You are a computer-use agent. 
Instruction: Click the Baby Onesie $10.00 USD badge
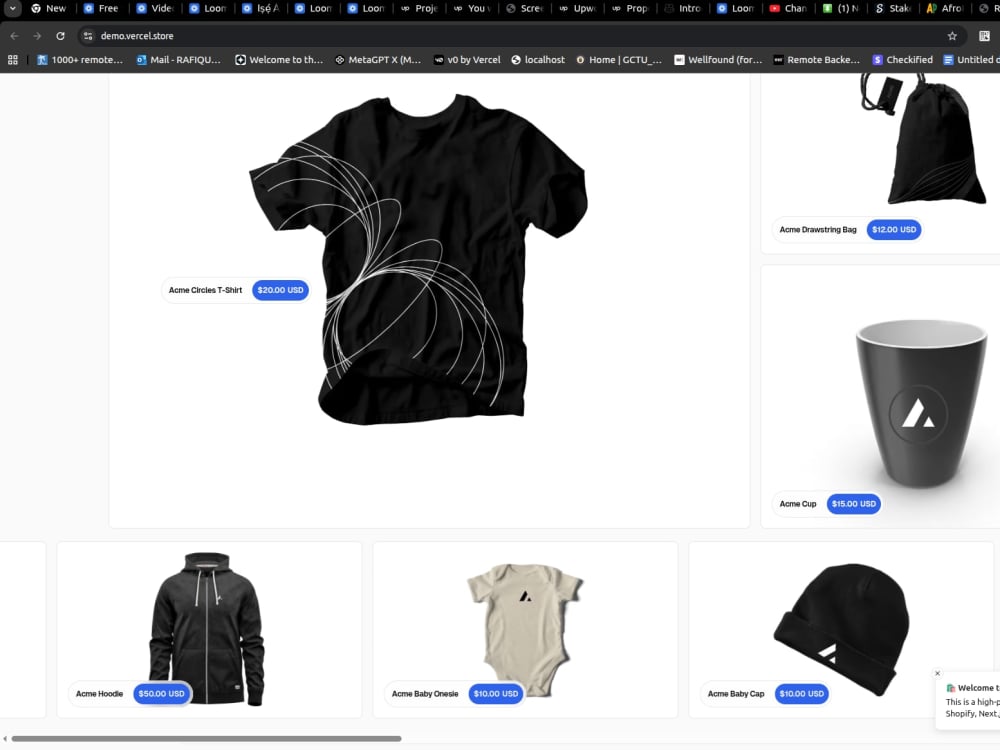tap(496, 694)
